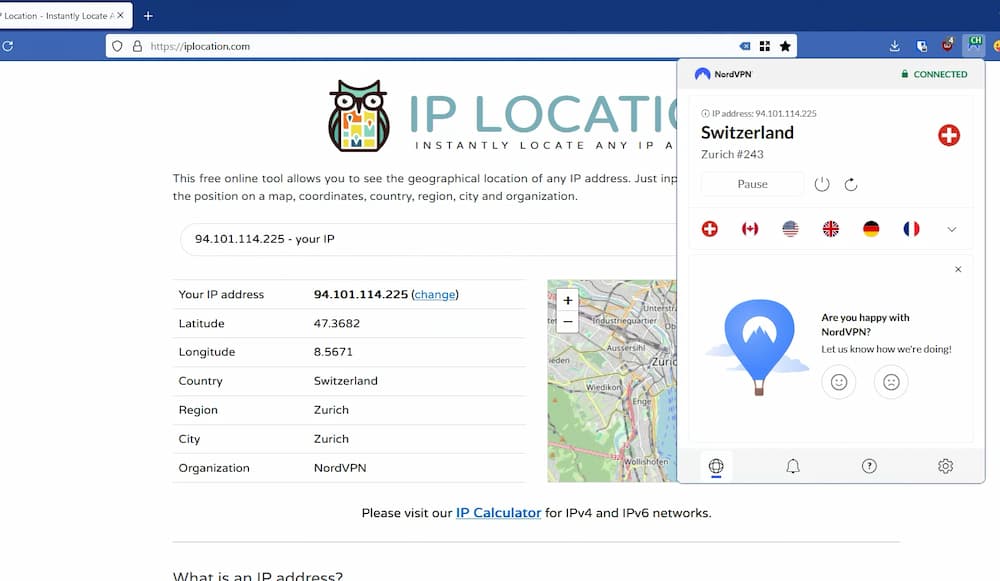Click the padlock site security icon
Image resolution: width=1000 pixels, height=581 pixels.
tap(137, 46)
